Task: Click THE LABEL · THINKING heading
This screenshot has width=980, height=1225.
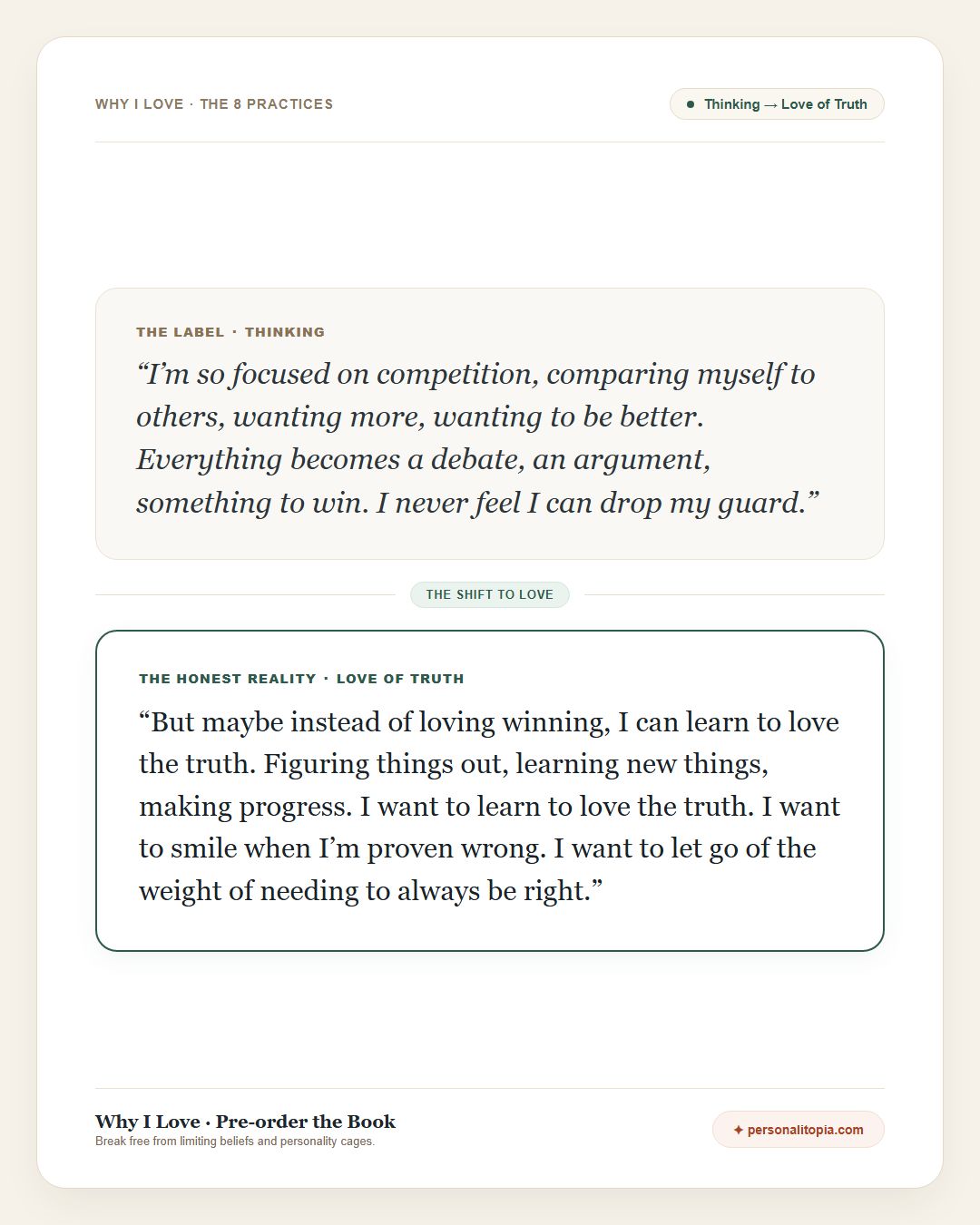Action: (230, 332)
